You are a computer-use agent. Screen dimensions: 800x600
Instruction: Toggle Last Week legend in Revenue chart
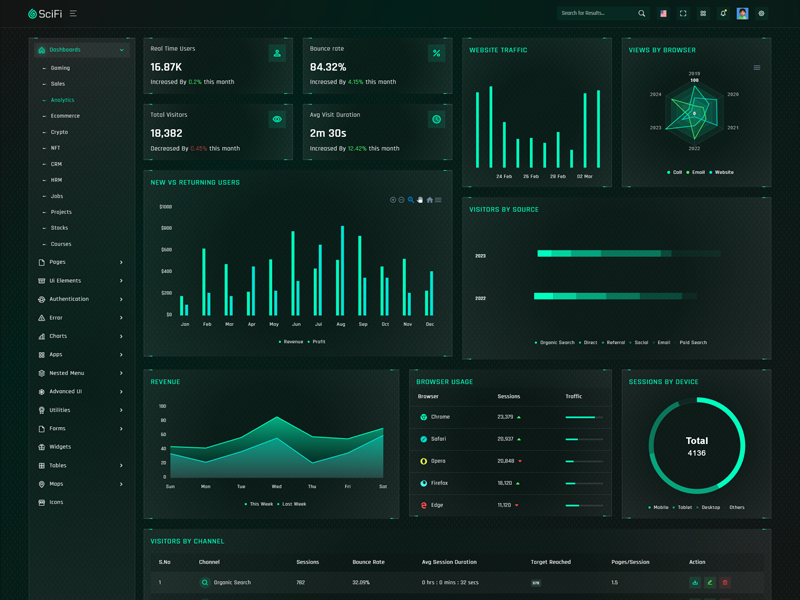(x=293, y=504)
